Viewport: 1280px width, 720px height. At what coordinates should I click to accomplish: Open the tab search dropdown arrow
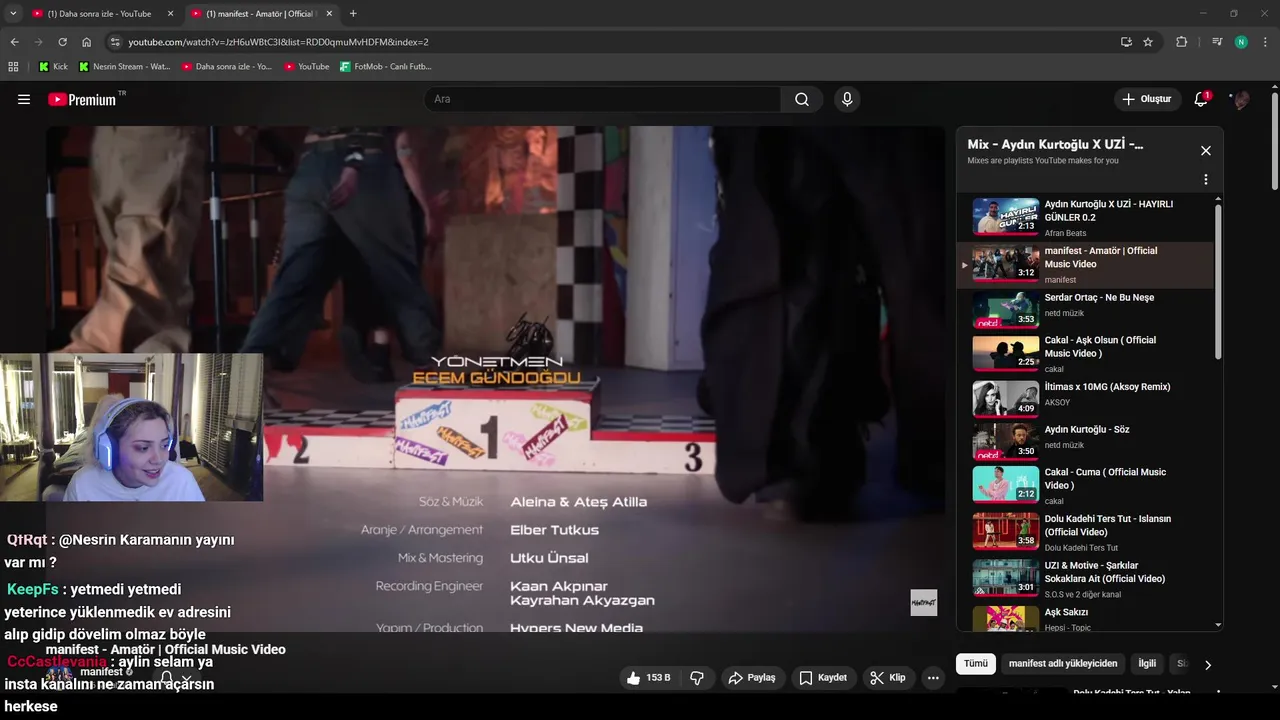(x=13, y=14)
